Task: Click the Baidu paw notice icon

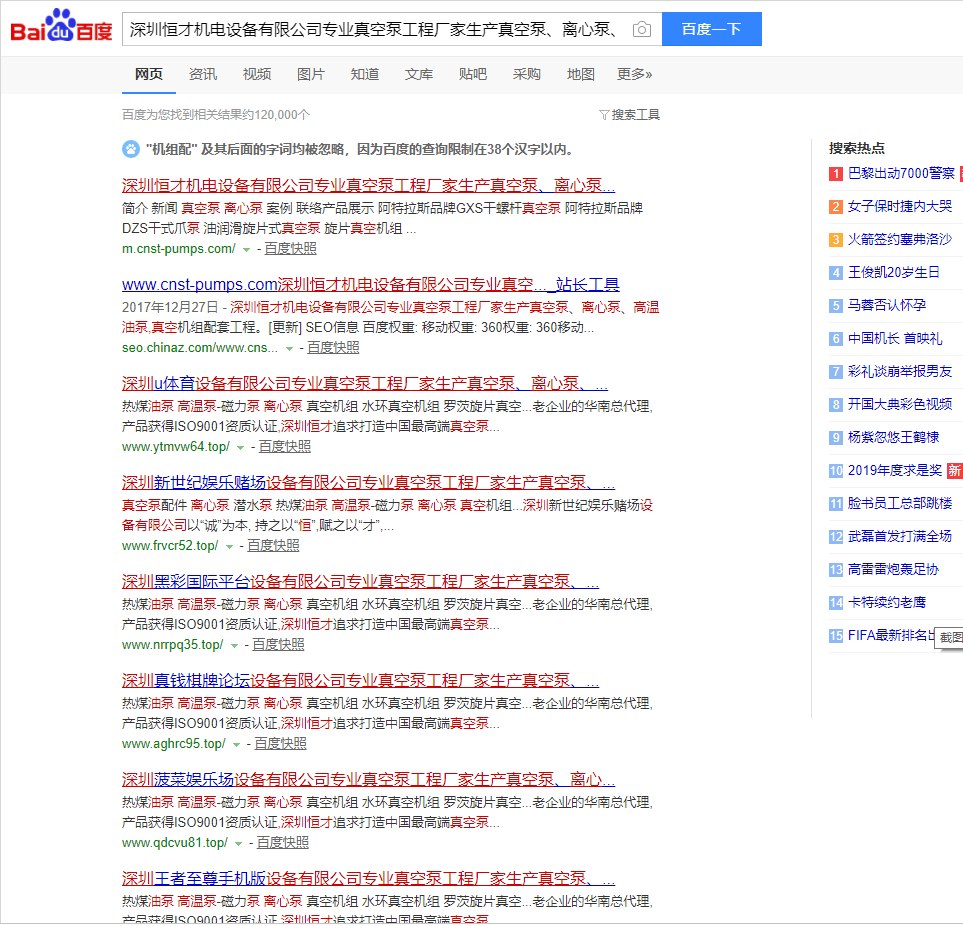Action: tap(130, 149)
